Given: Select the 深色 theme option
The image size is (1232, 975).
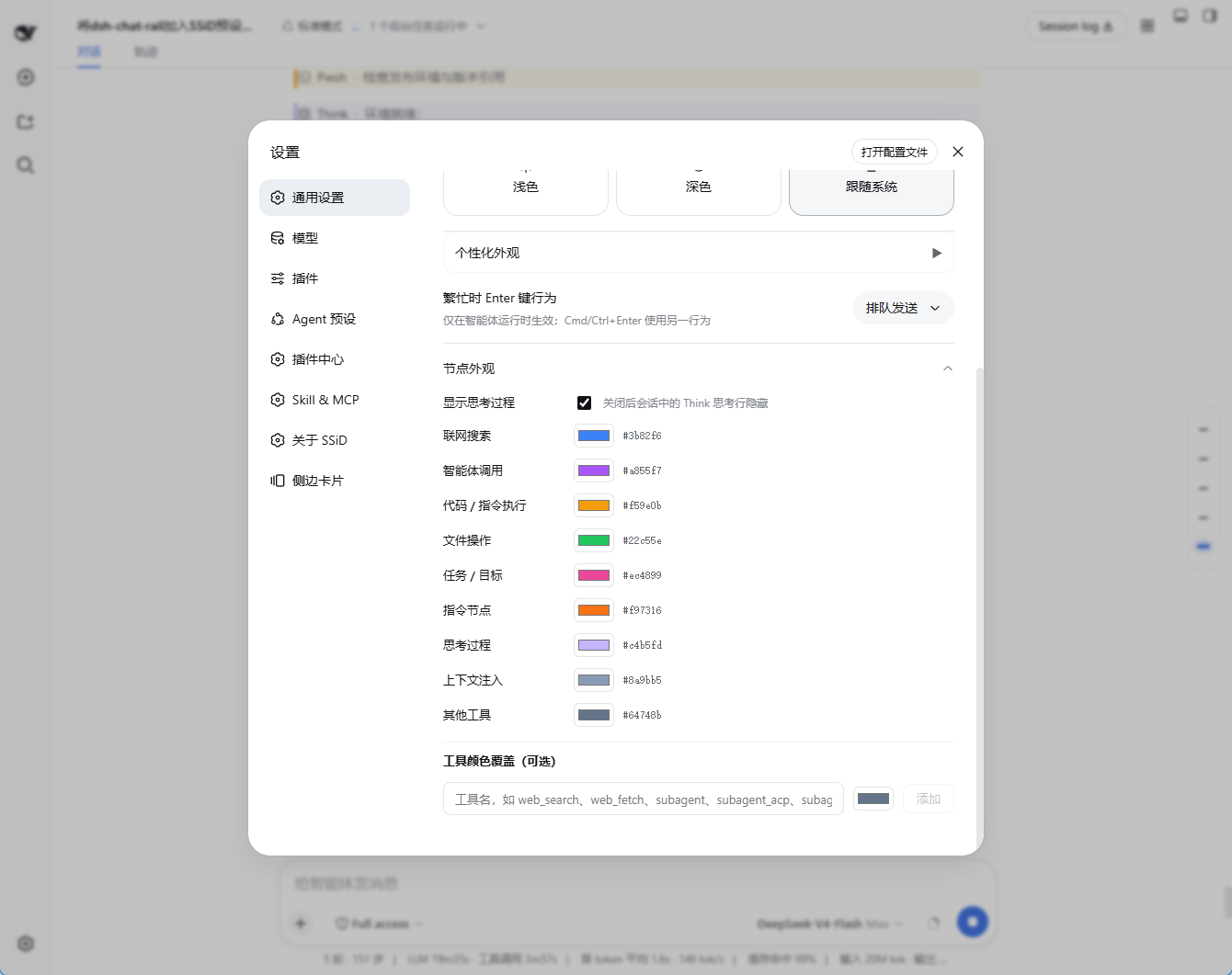Looking at the screenshot, I should [x=699, y=191].
